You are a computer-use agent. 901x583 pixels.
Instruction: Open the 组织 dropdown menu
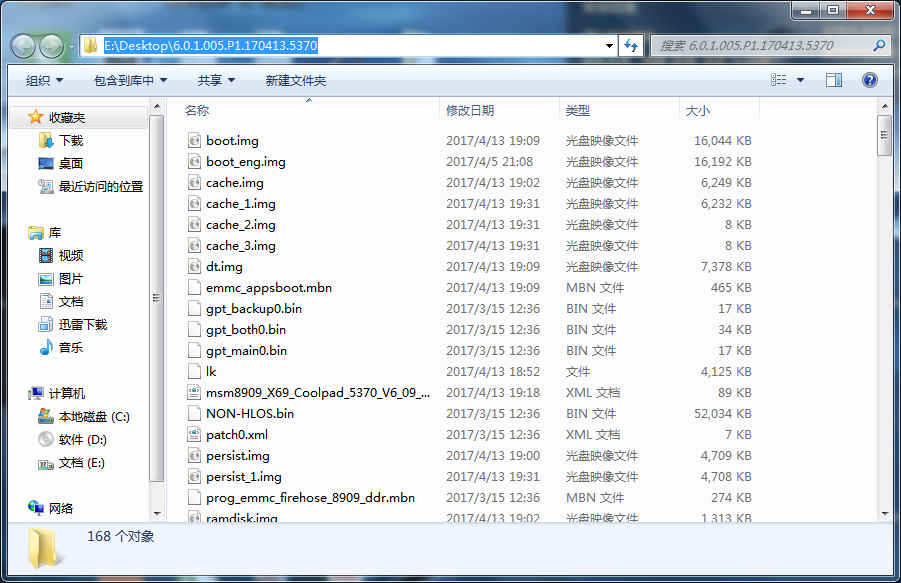[x=44, y=80]
